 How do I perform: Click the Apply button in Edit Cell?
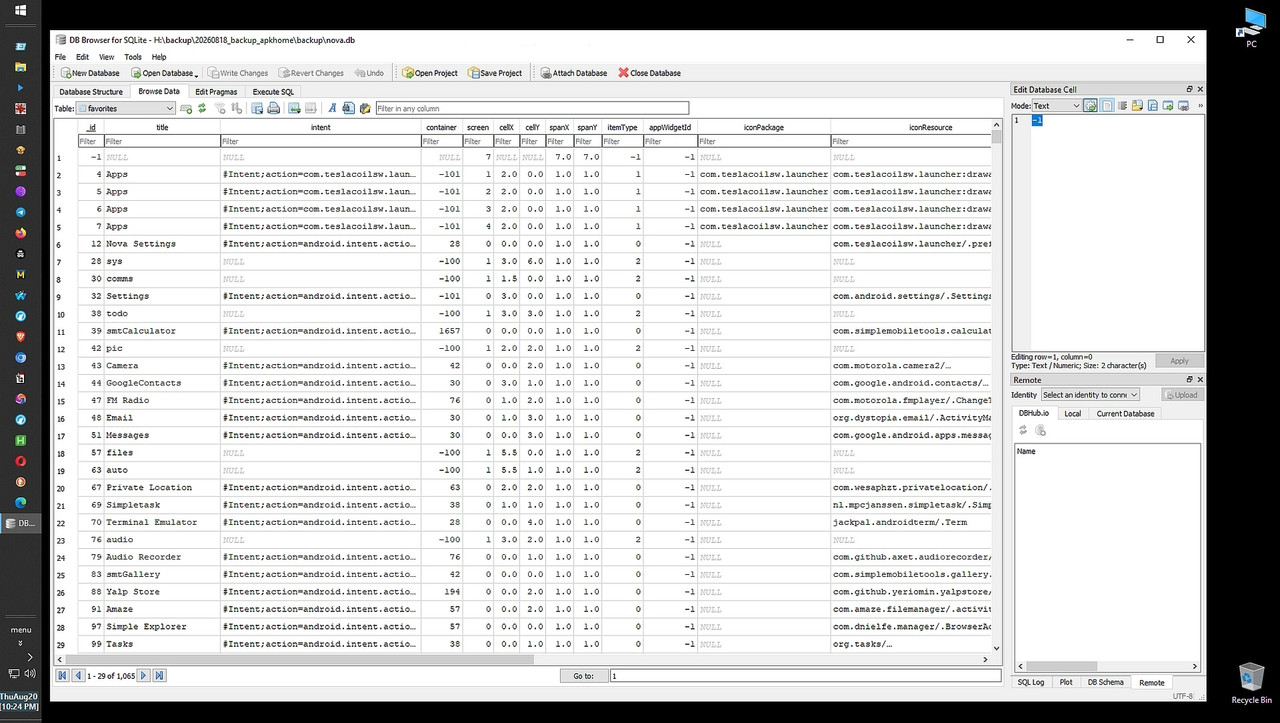1179,361
